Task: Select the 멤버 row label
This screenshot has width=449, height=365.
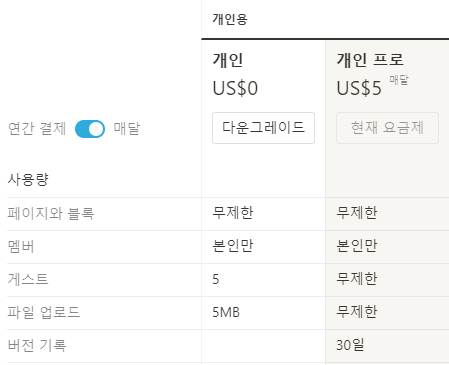Action: (x=21, y=247)
